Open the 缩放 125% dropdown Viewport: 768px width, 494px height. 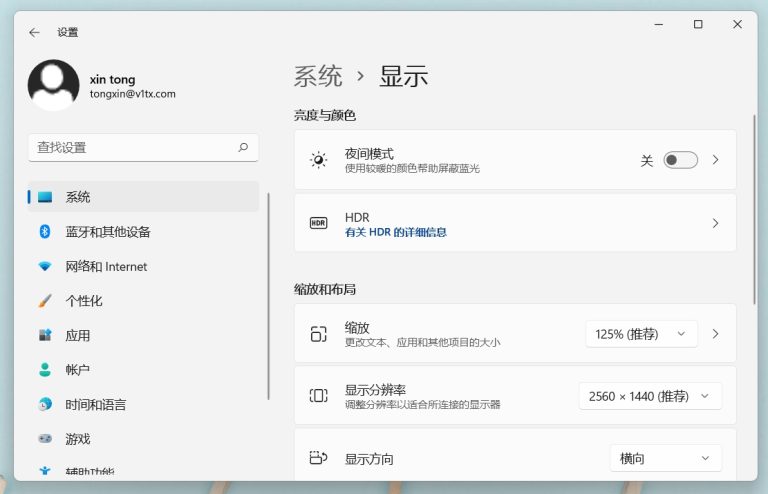640,334
